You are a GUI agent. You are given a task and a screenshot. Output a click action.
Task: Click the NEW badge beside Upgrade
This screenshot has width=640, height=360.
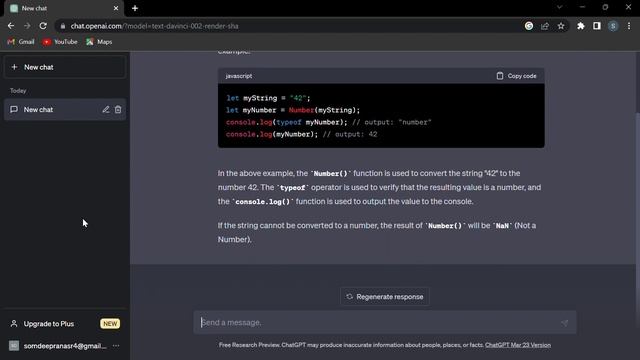(x=110, y=324)
